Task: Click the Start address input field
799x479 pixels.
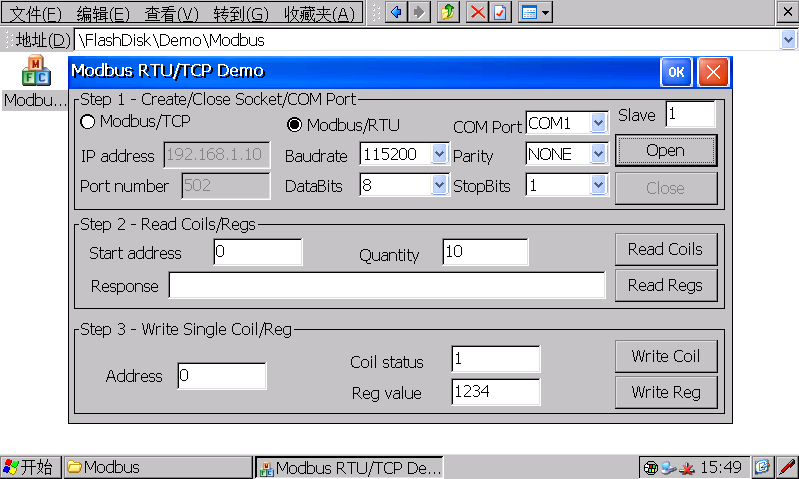Action: coord(258,252)
